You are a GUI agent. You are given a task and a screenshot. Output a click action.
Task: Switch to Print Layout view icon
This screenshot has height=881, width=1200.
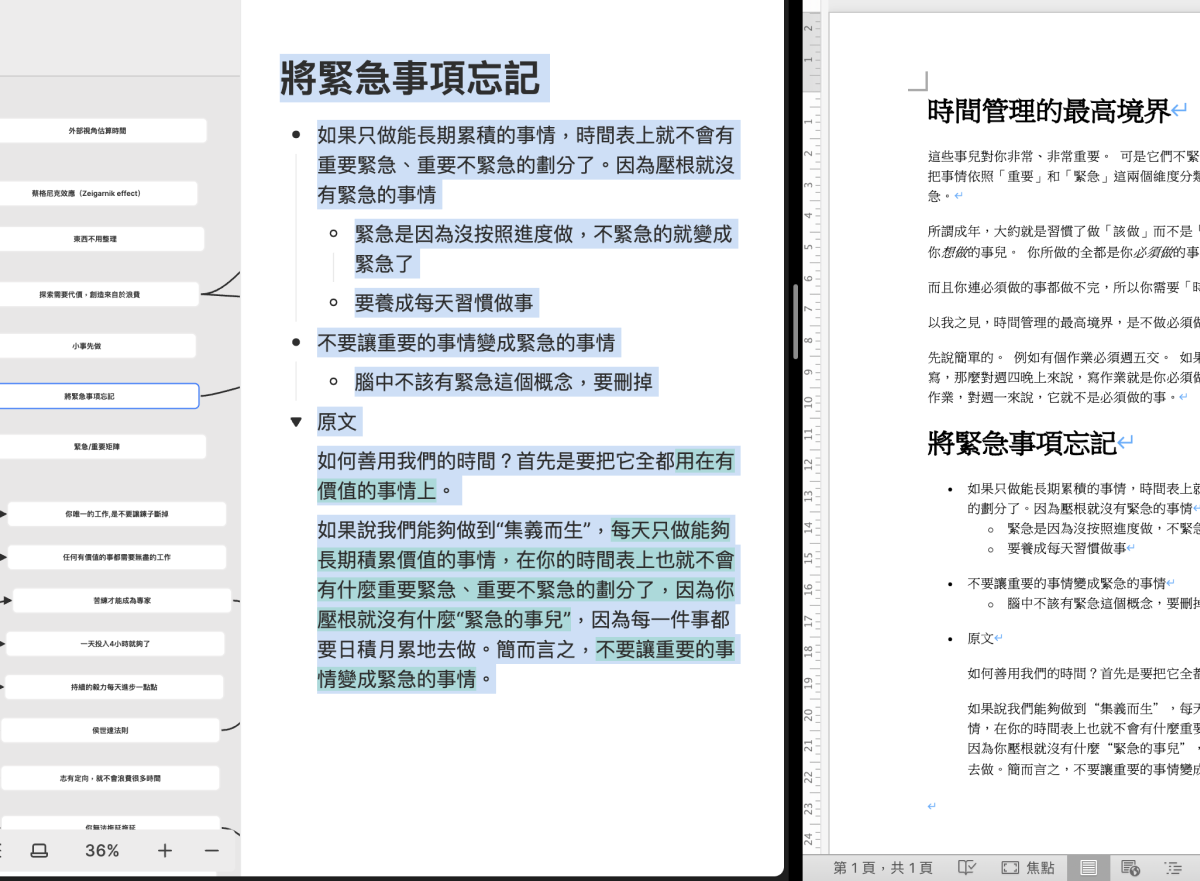pyautogui.click(x=1089, y=867)
